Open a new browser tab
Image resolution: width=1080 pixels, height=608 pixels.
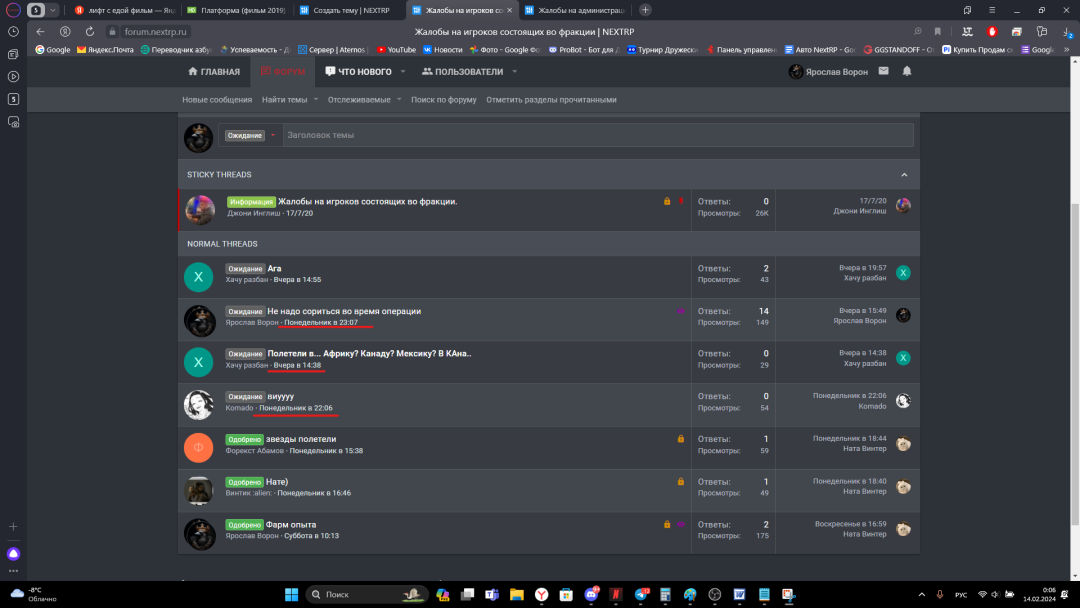tap(645, 10)
